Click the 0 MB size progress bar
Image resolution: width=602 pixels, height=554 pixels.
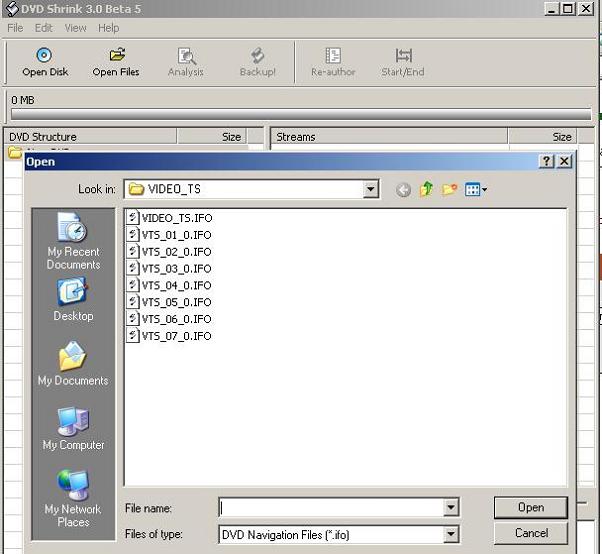(301, 114)
